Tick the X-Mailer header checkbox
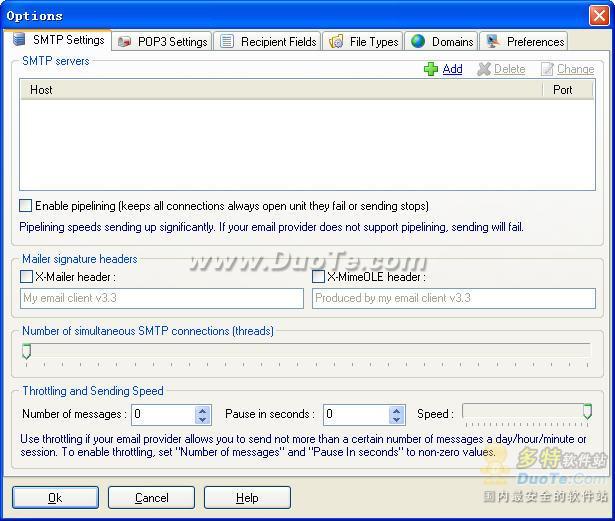 click(26, 277)
